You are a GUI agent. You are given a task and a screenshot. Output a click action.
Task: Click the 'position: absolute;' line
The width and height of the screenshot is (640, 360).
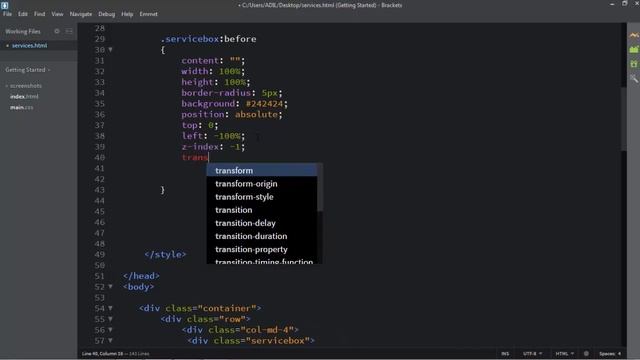[x=232, y=114]
